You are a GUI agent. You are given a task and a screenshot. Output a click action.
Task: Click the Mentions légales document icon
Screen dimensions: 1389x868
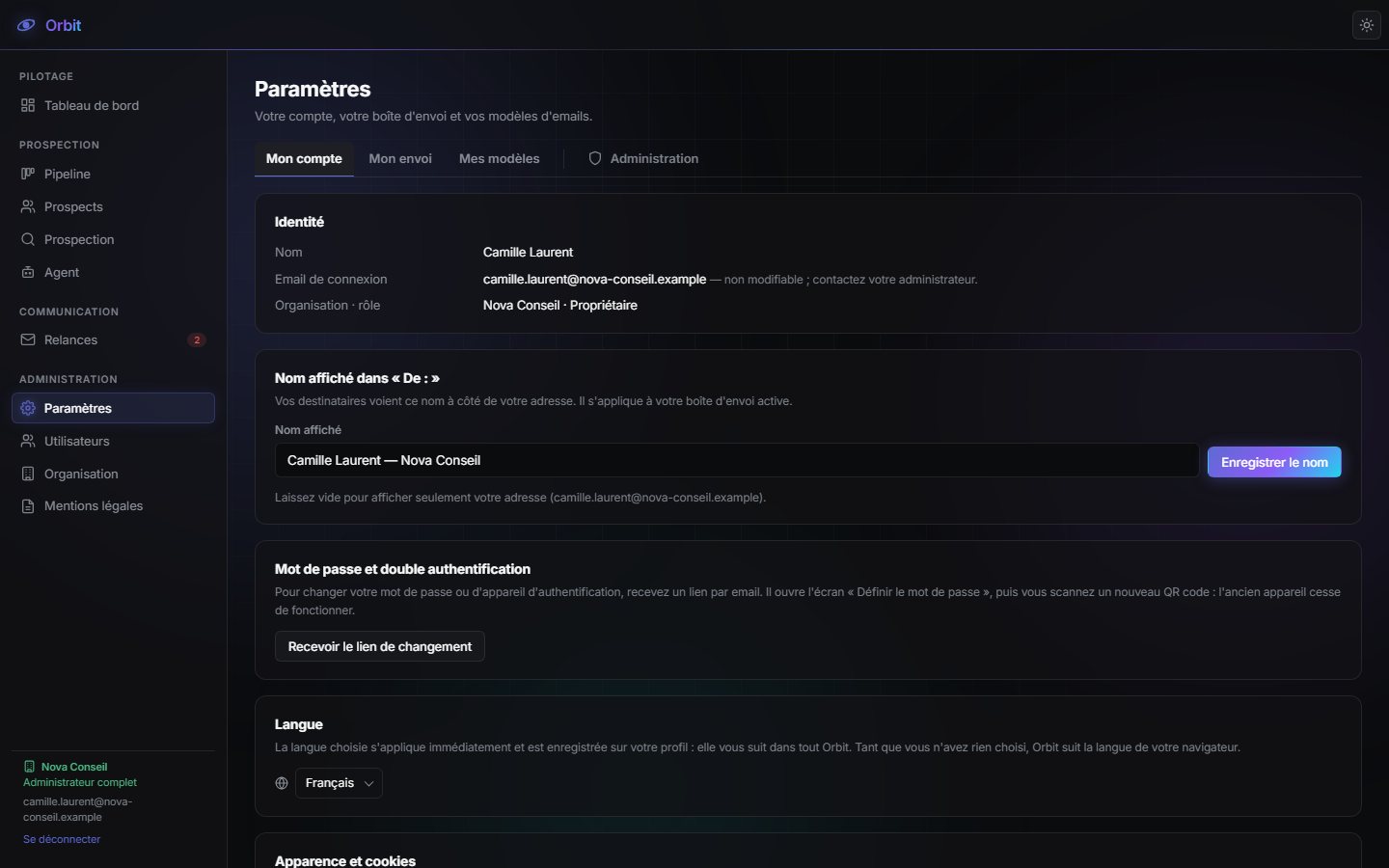click(x=28, y=505)
